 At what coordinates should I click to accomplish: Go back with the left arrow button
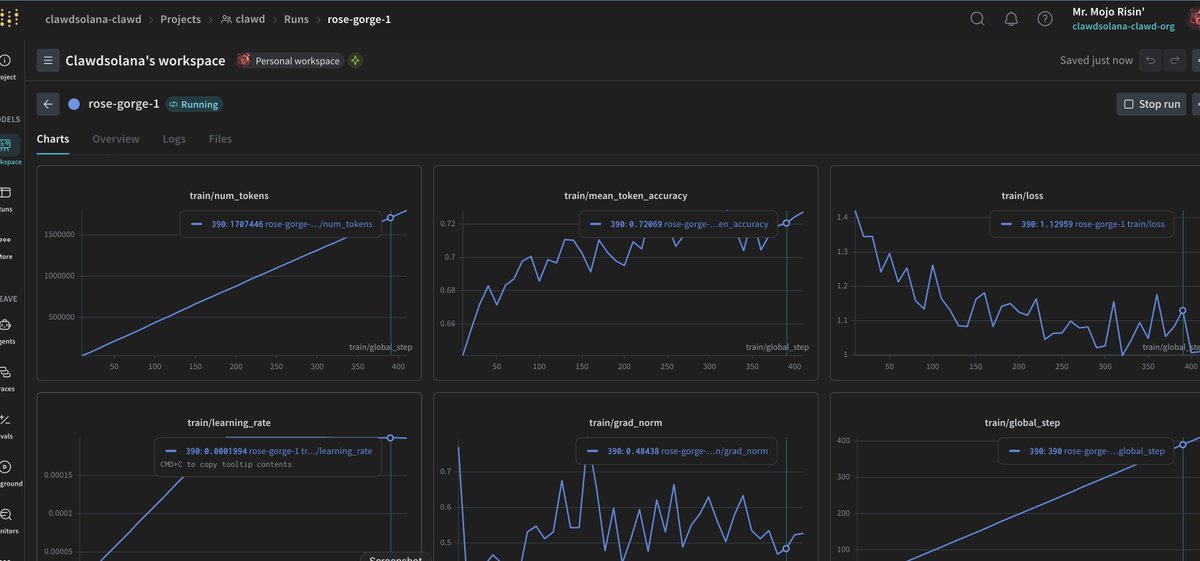pyautogui.click(x=48, y=104)
